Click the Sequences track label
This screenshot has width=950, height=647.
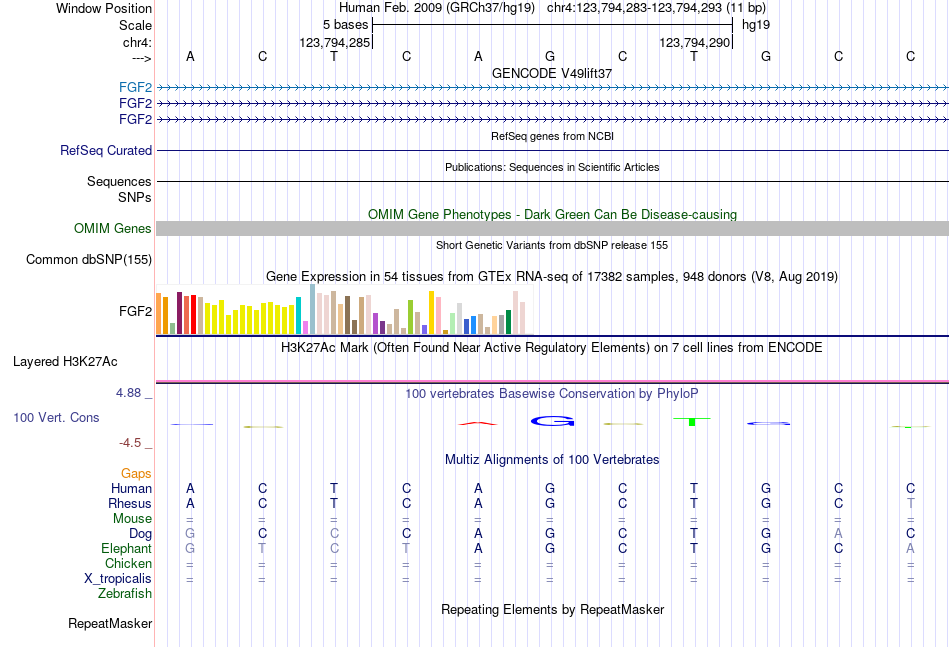coord(119,181)
